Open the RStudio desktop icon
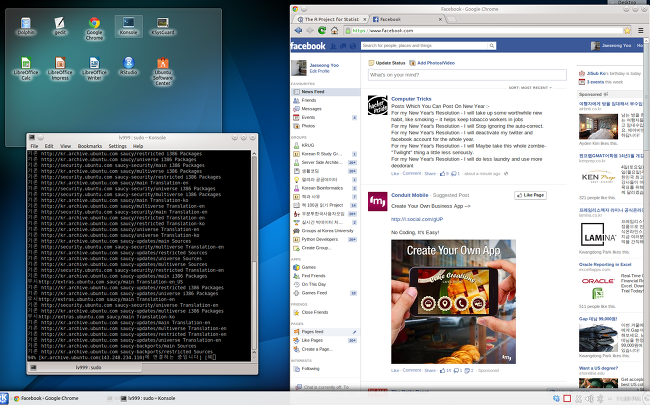The width and height of the screenshot is (650, 405). [129, 66]
